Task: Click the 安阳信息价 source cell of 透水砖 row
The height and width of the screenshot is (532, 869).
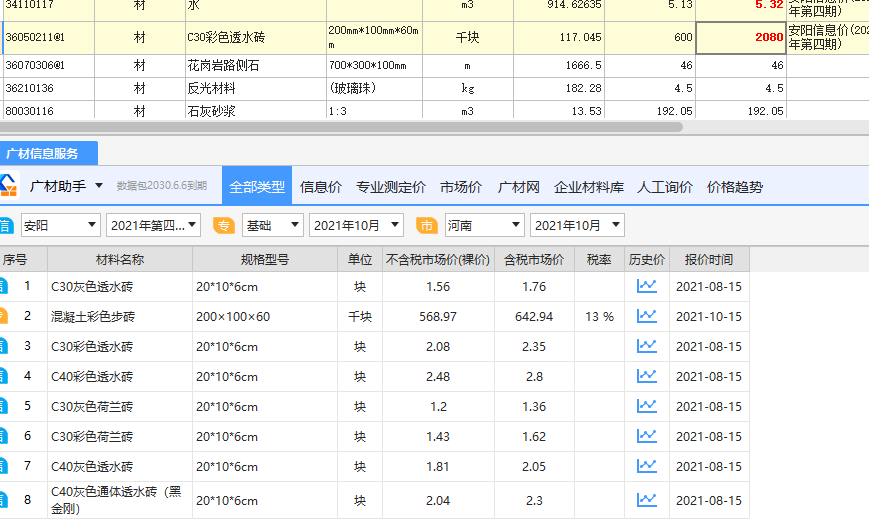Action: (x=828, y=38)
